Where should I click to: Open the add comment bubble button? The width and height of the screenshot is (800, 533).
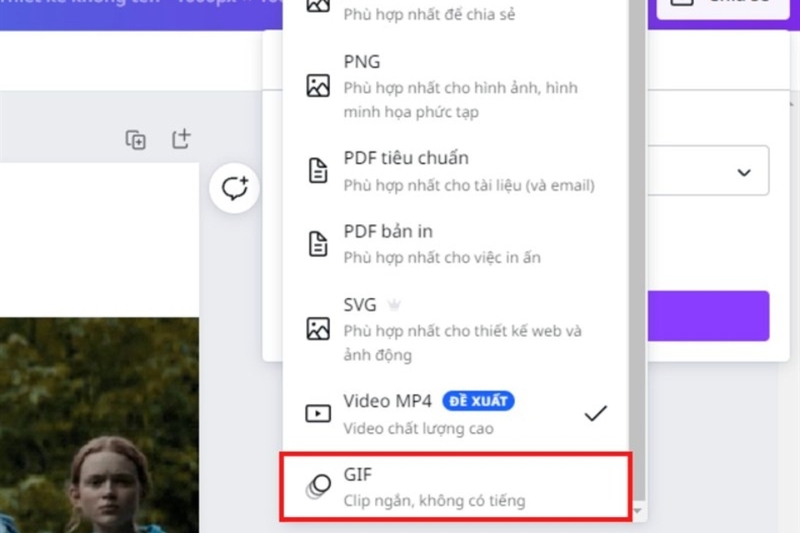[x=234, y=188]
